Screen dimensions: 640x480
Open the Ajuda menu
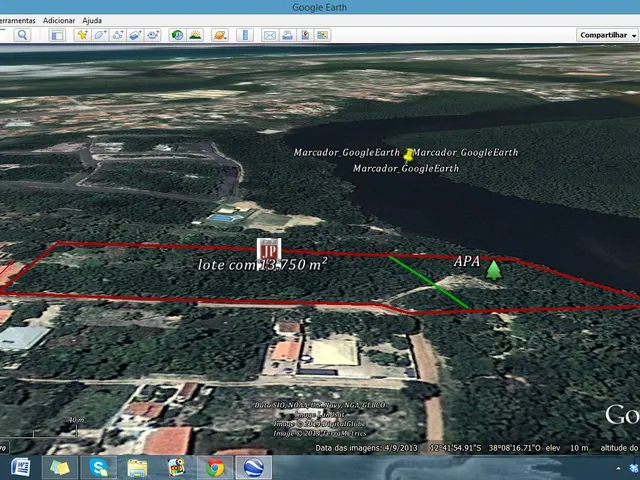[x=92, y=20]
